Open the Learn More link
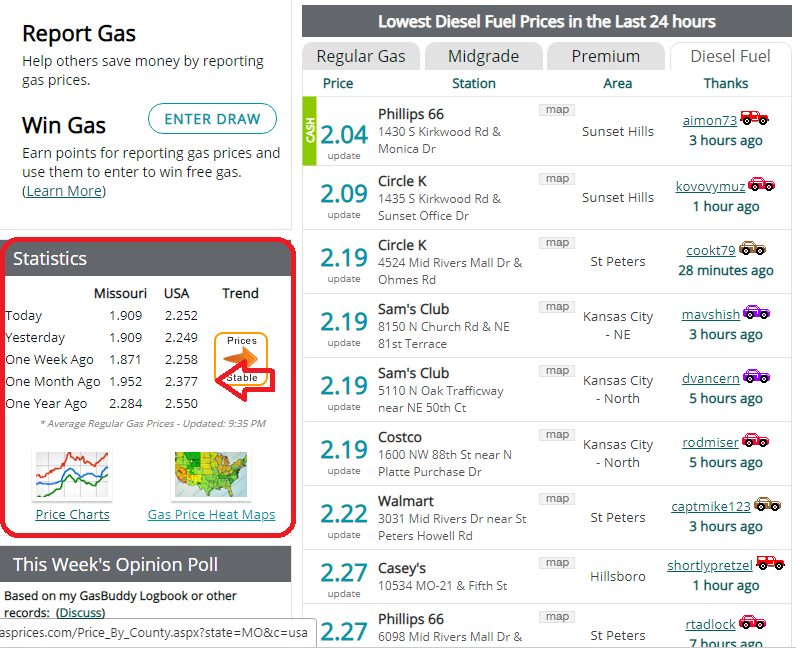 click(x=64, y=191)
